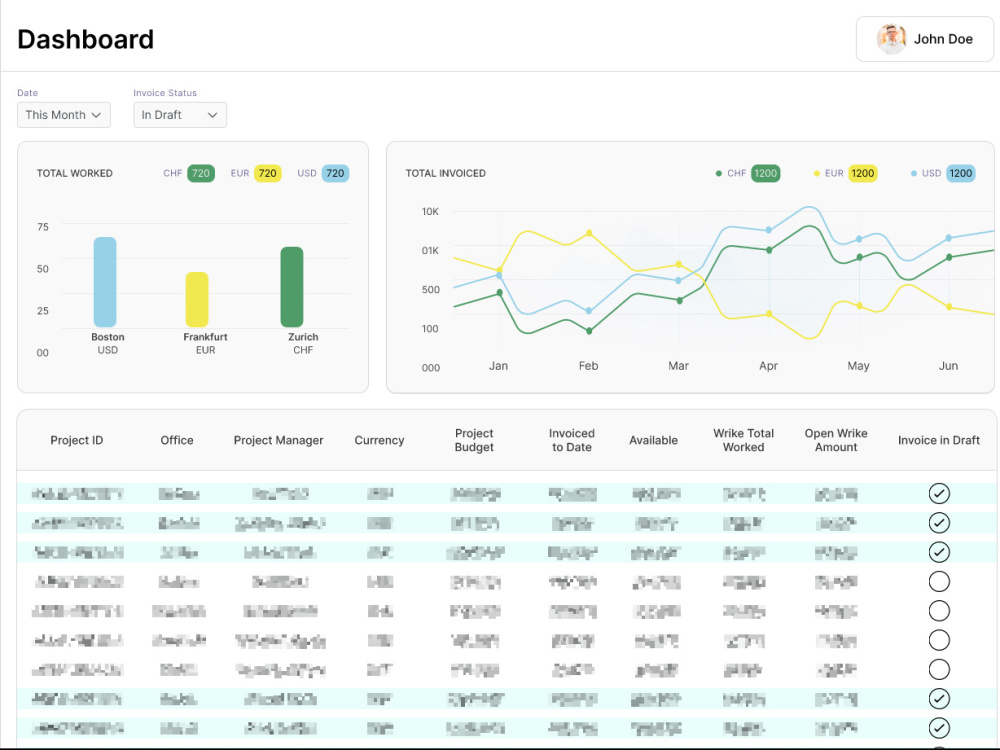This screenshot has height=750, width=1000.
Task: Expand the John Doe user menu
Action: (925, 39)
